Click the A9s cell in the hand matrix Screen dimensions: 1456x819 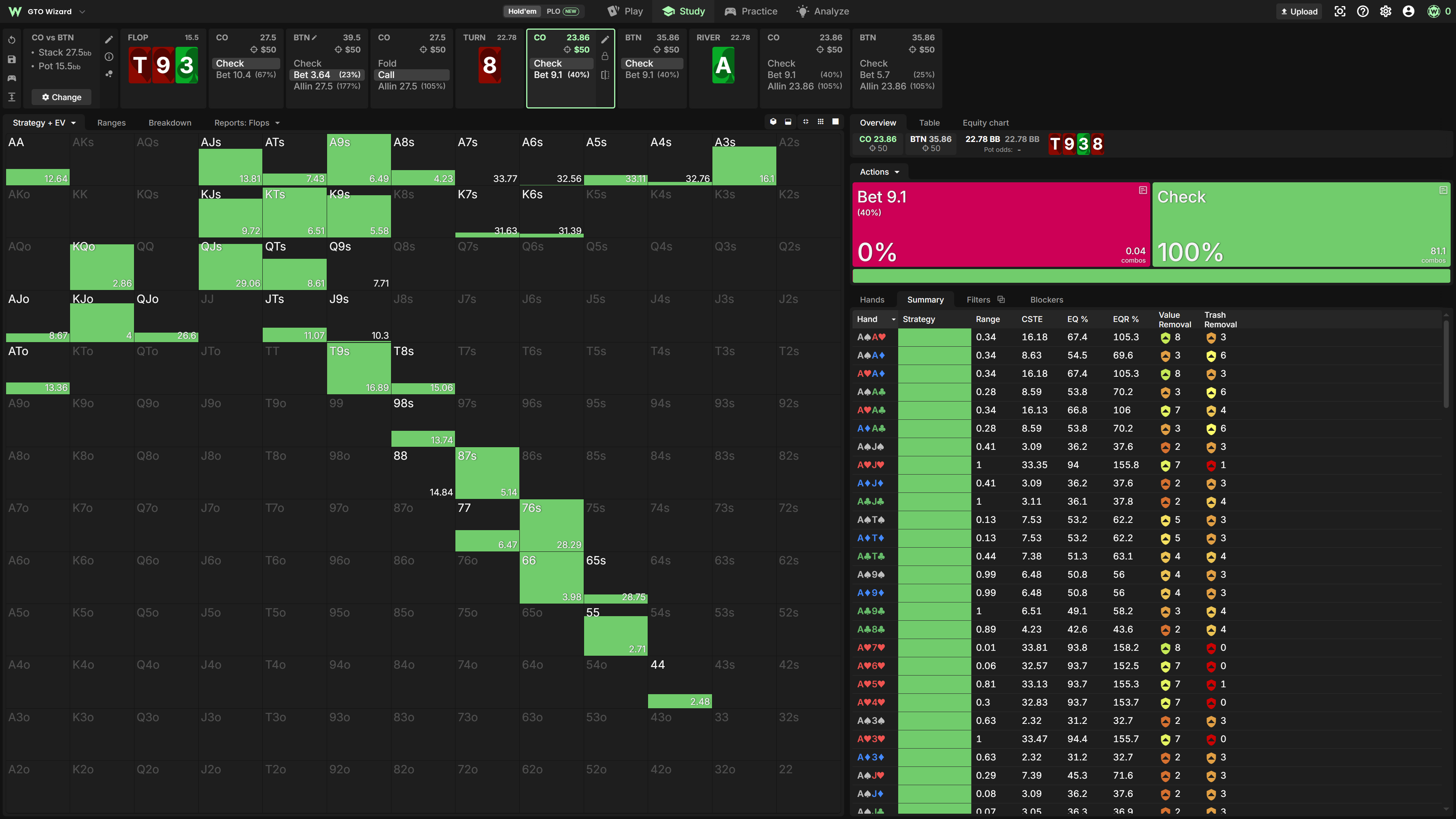point(359,160)
